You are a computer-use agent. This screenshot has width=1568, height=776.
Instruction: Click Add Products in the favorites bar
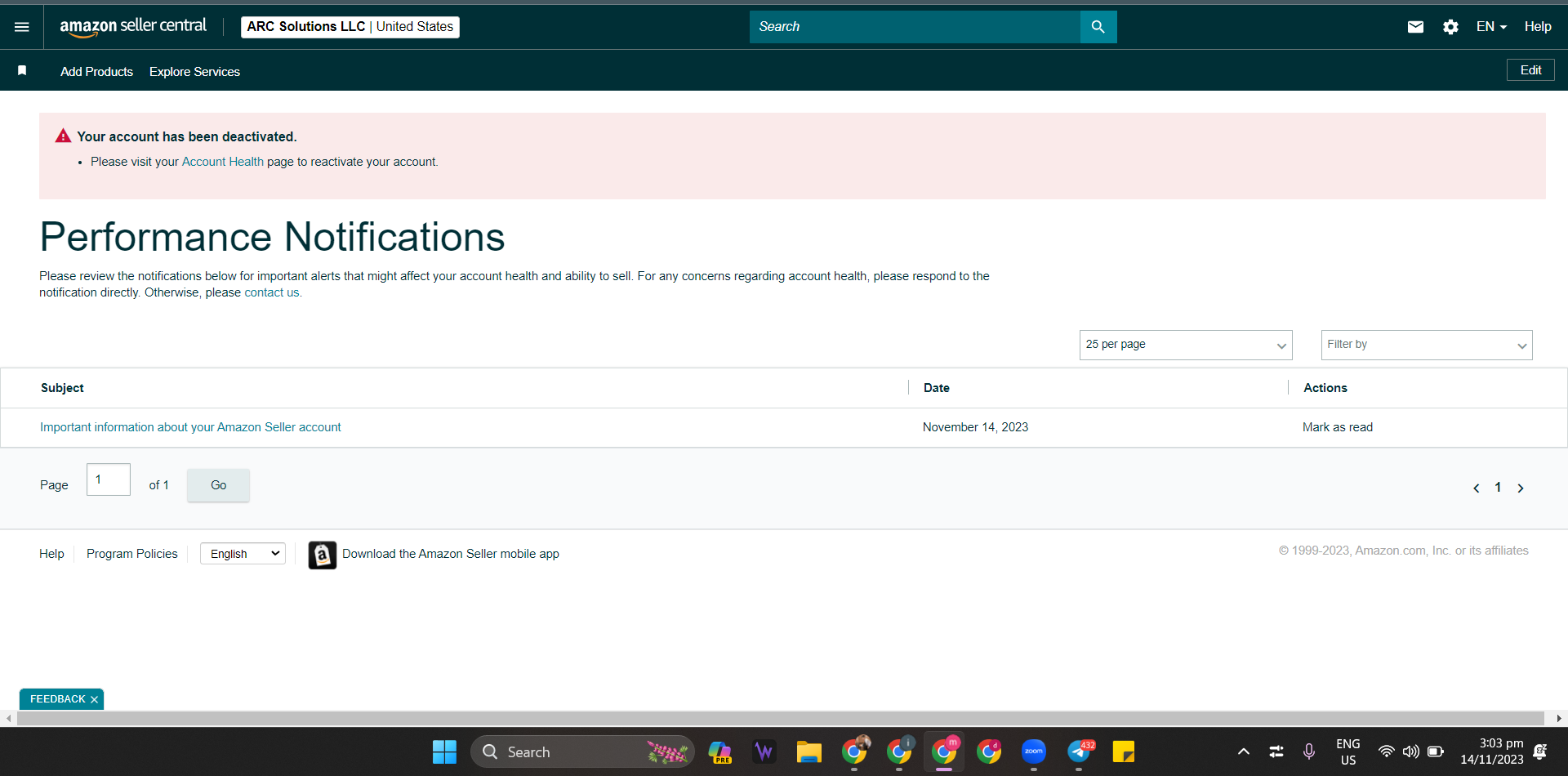(x=96, y=72)
